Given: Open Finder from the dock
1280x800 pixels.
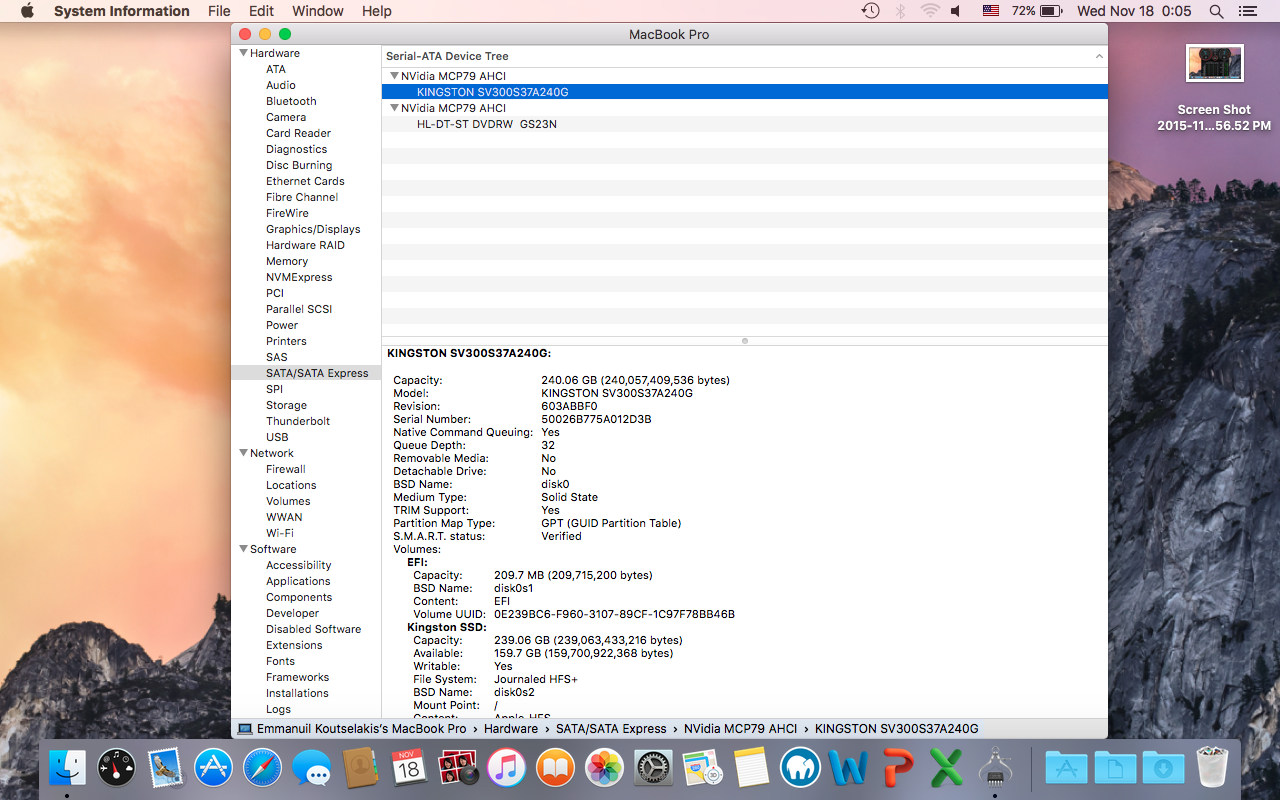Looking at the screenshot, I should (68, 768).
